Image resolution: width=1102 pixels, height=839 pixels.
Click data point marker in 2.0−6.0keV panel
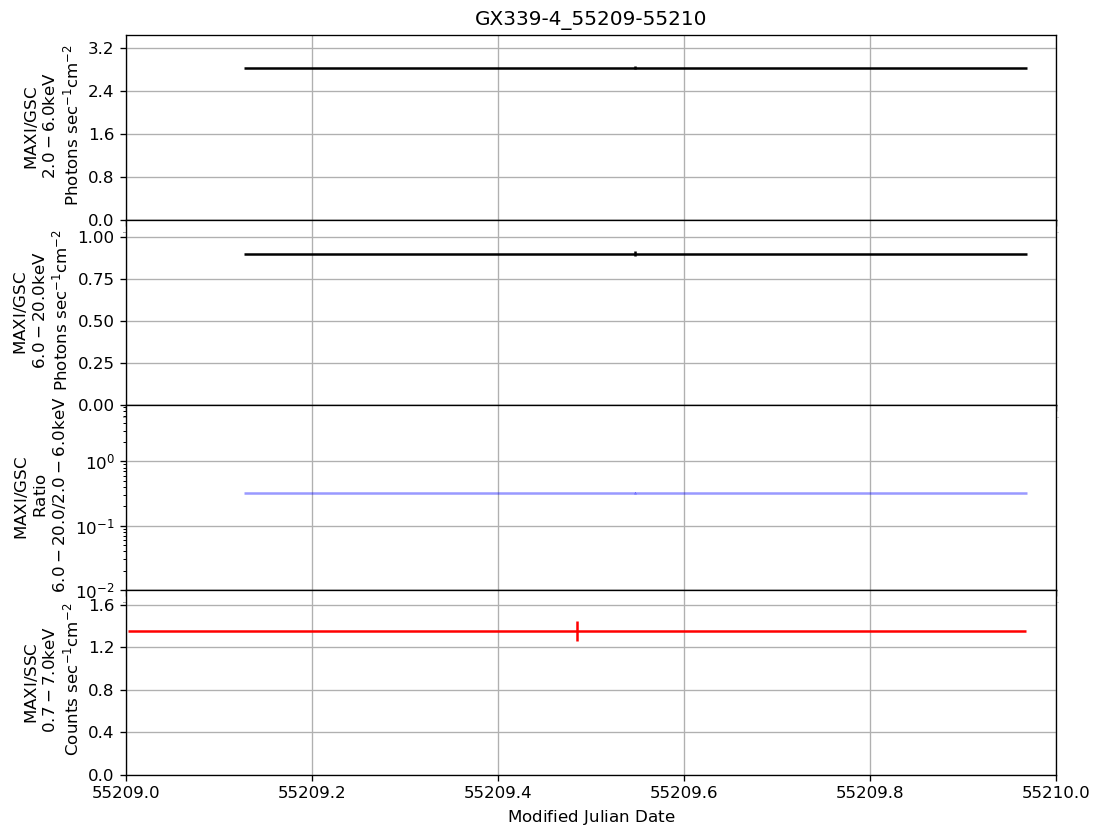635,68
